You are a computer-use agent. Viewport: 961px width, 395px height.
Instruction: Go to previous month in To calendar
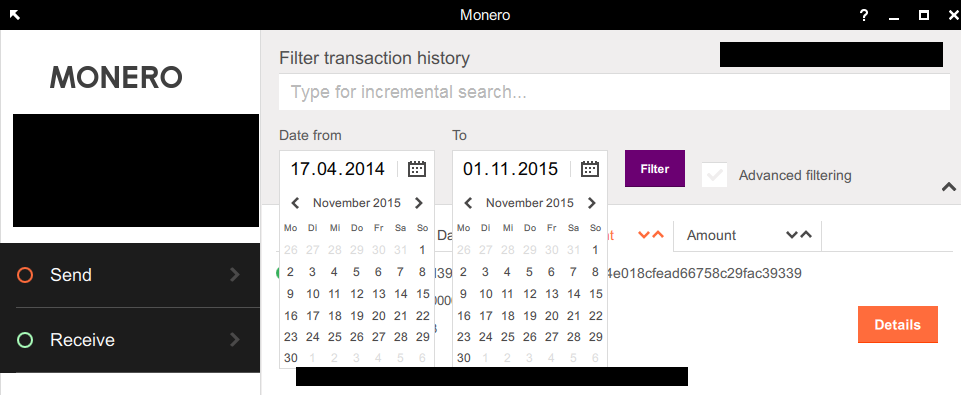pyautogui.click(x=468, y=203)
